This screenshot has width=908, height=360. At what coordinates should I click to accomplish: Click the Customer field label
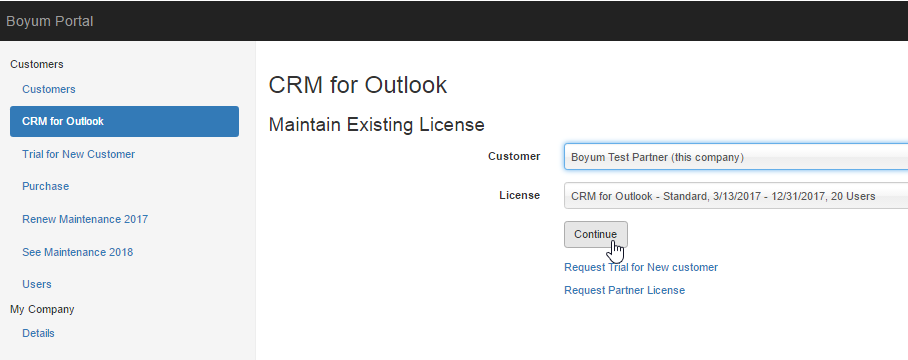[x=514, y=156]
